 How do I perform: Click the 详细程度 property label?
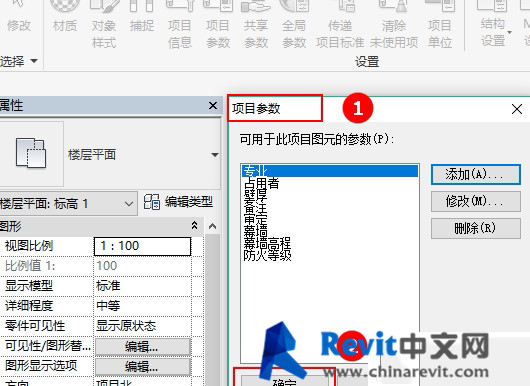tap(29, 306)
